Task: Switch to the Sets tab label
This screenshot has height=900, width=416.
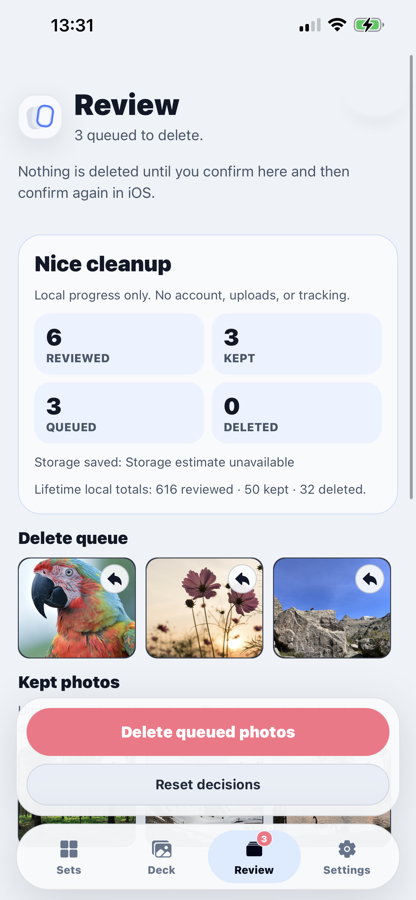Action: pyautogui.click(x=69, y=870)
